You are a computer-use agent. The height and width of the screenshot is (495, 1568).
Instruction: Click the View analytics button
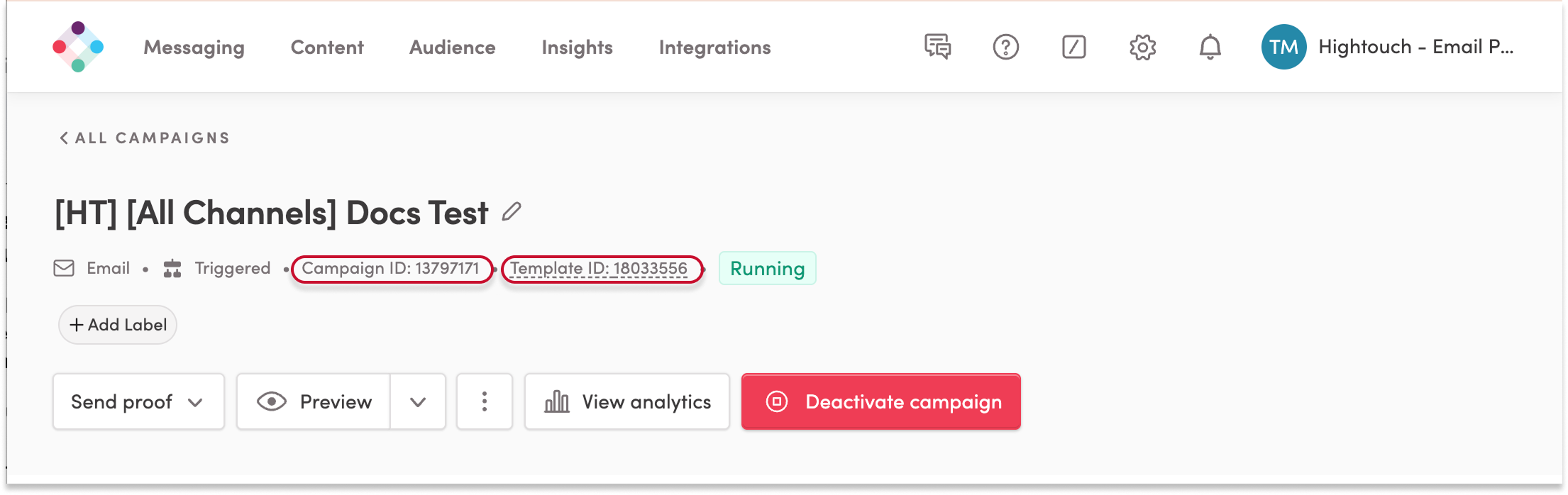pyautogui.click(x=627, y=401)
